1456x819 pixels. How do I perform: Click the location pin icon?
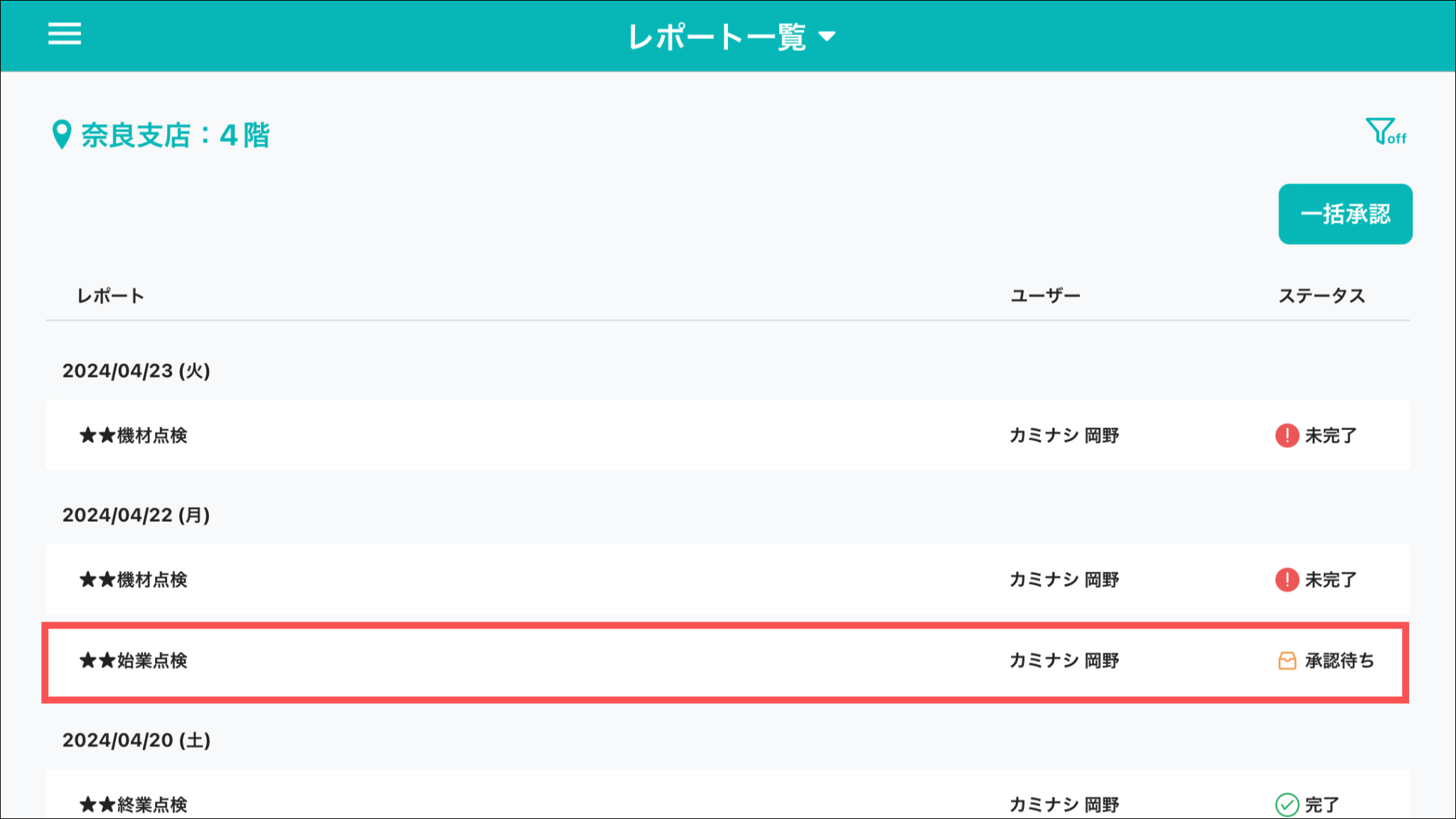click(x=62, y=134)
